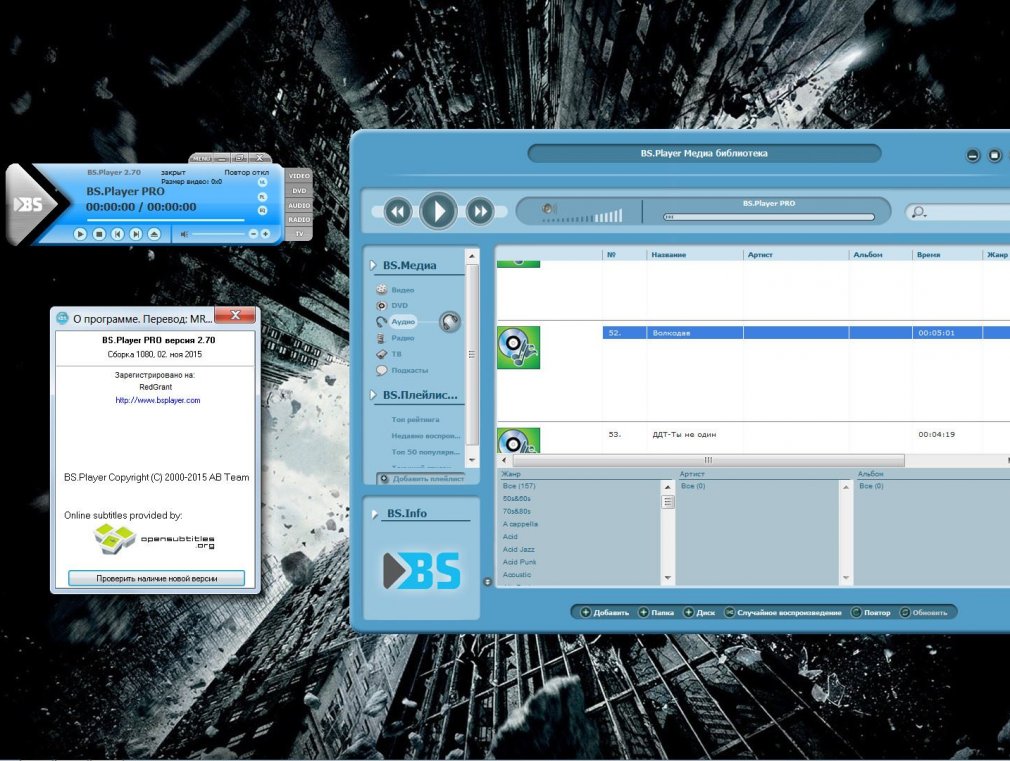
Task: Select track 52 Волкодав
Action: pyautogui.click(x=806, y=332)
